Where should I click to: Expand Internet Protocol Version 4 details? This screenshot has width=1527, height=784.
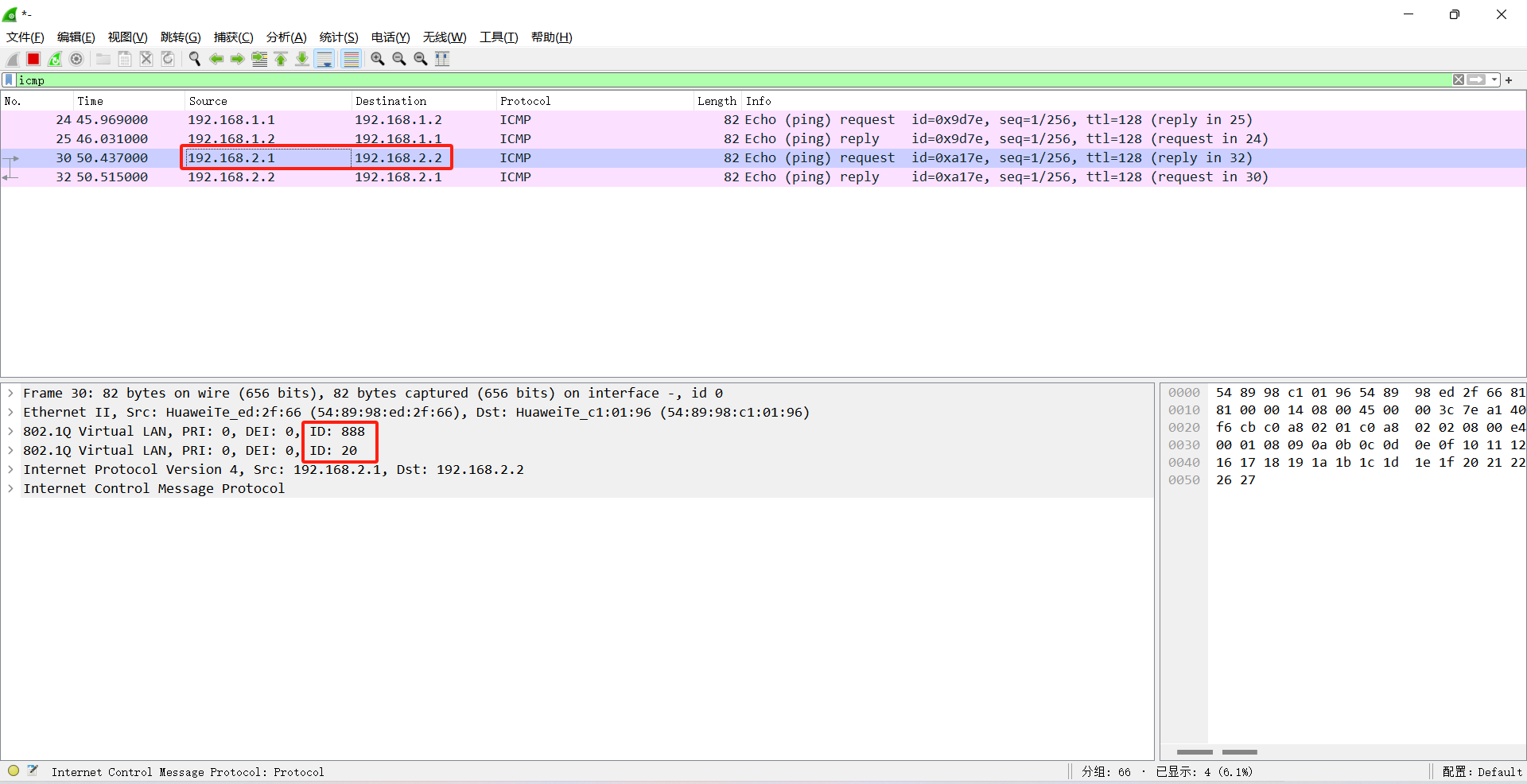pyautogui.click(x=10, y=470)
